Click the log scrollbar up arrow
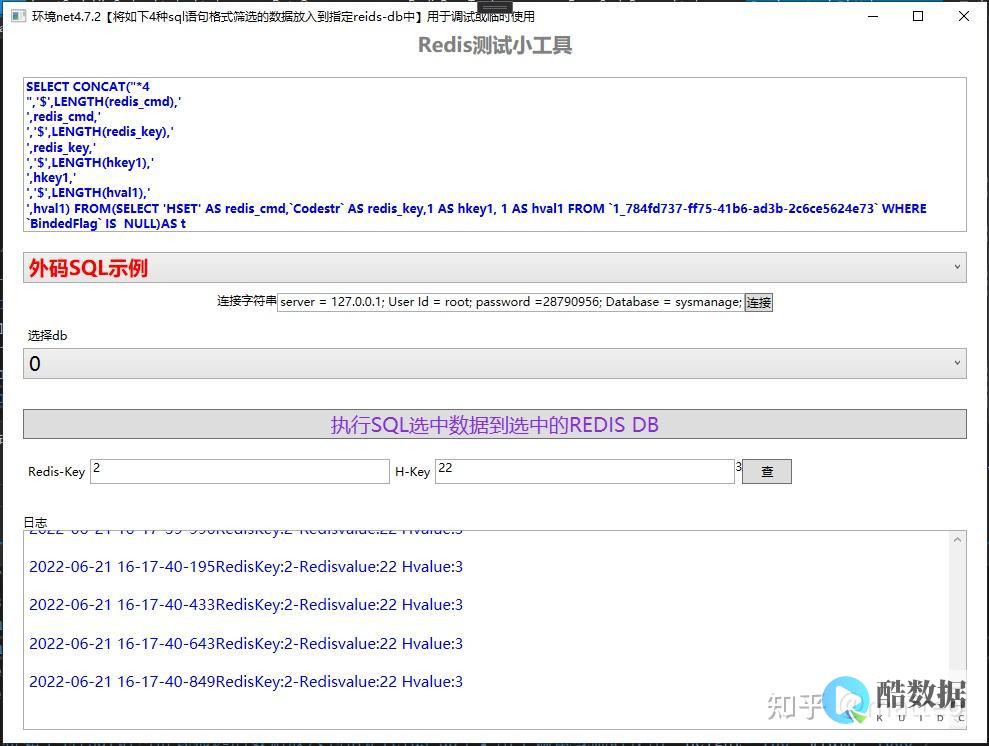 click(957, 540)
